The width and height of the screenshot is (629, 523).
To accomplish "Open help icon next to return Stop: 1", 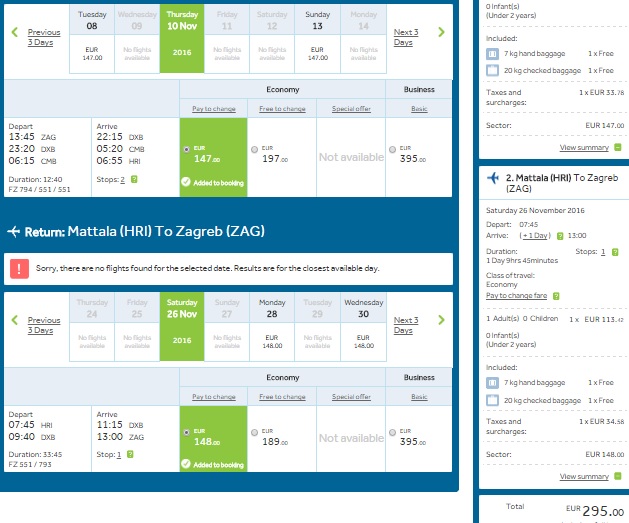I will click(132, 454).
